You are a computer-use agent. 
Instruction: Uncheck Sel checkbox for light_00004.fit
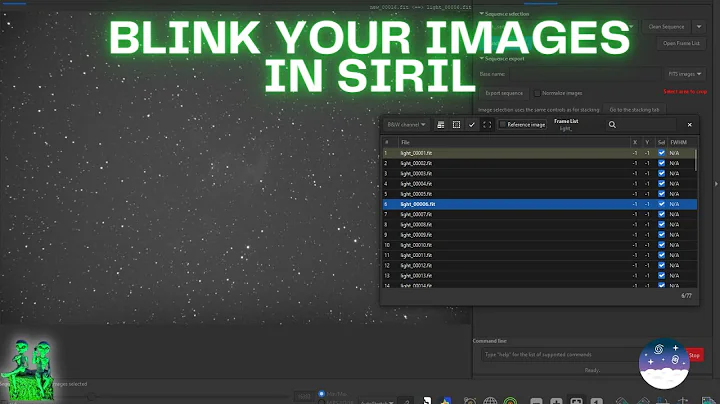click(661, 184)
